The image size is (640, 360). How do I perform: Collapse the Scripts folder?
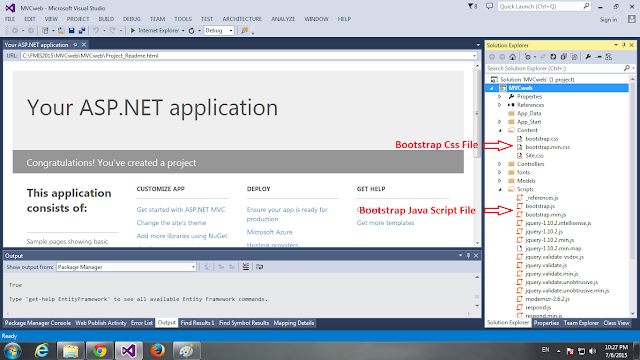point(500,189)
